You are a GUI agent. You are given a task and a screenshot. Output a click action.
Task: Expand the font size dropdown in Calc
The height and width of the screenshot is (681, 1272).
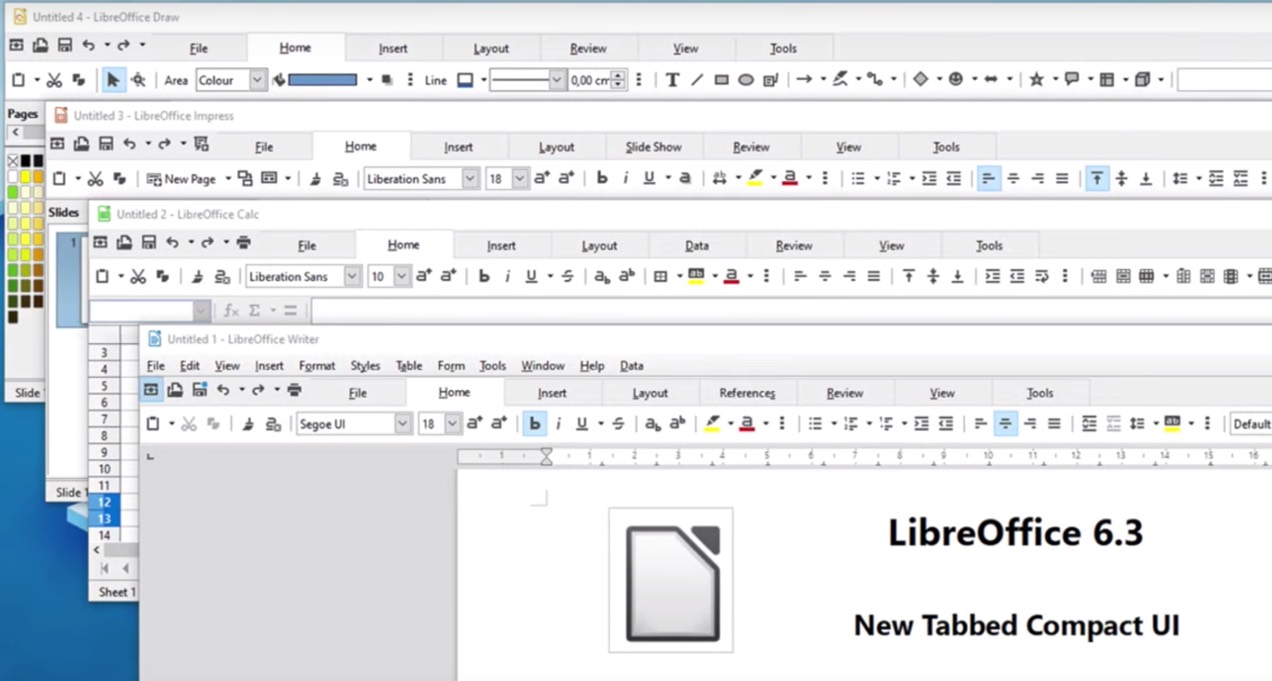(401, 276)
